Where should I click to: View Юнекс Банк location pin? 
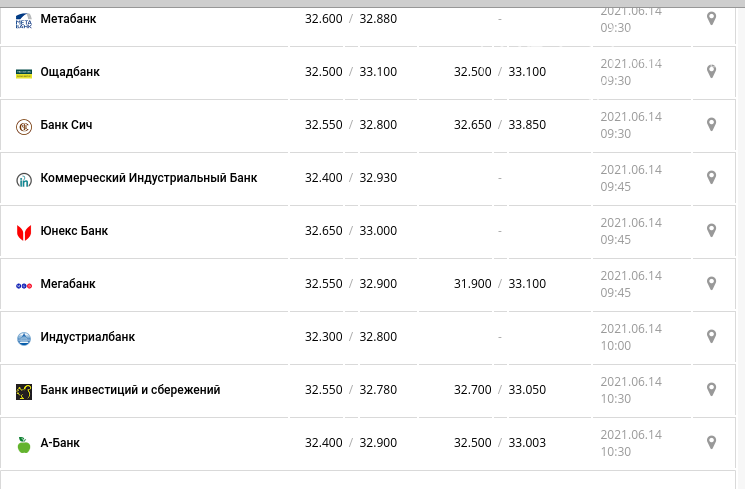click(x=711, y=230)
